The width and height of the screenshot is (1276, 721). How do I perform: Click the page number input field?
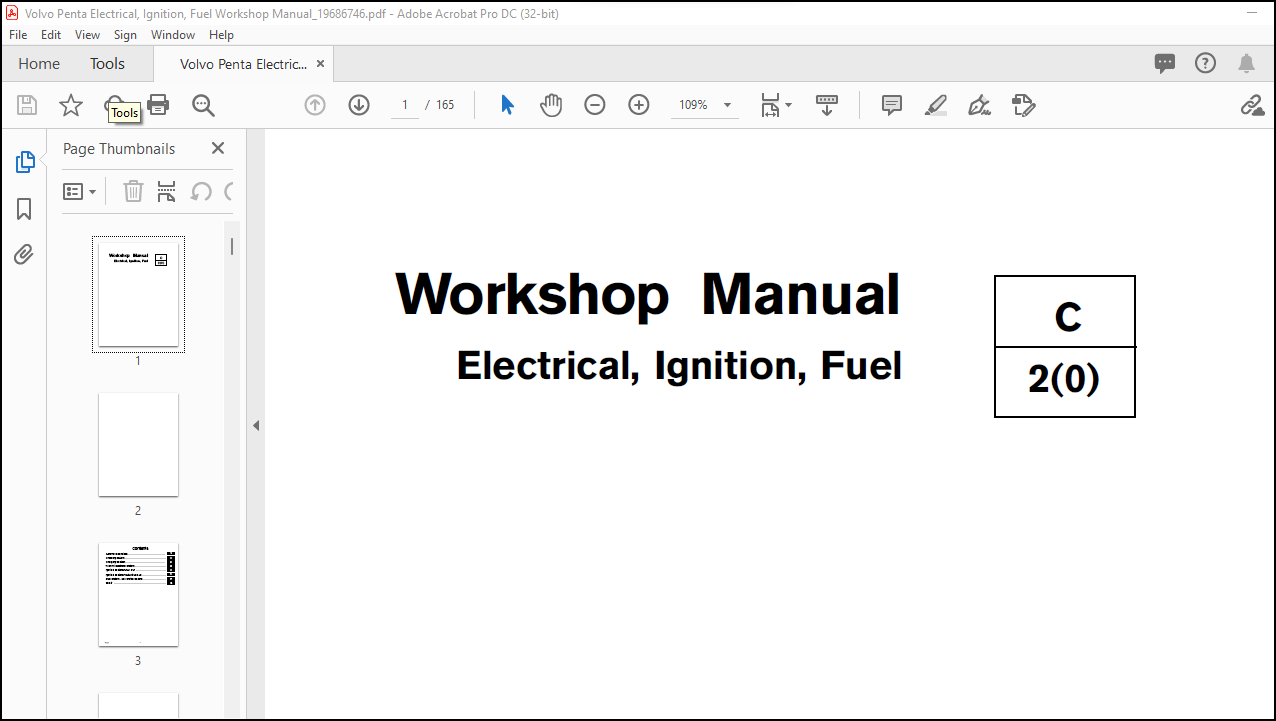405,105
